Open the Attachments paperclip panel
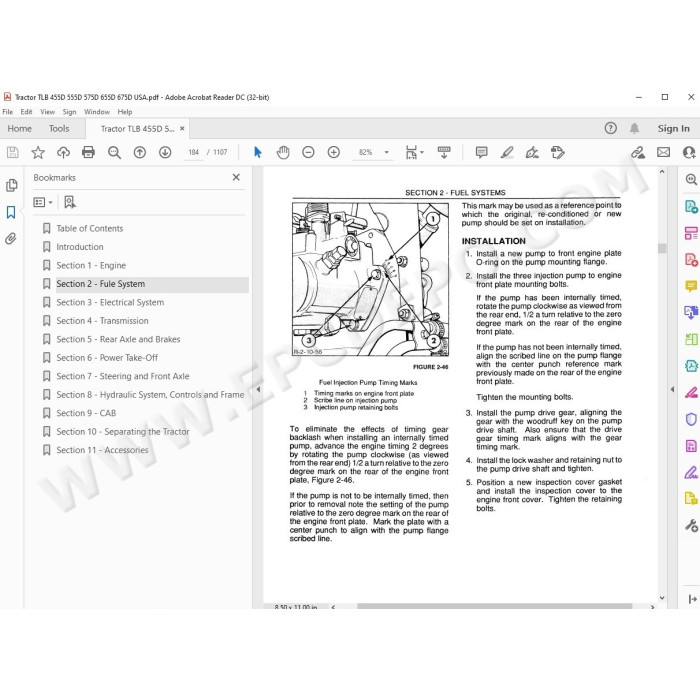 11,238
